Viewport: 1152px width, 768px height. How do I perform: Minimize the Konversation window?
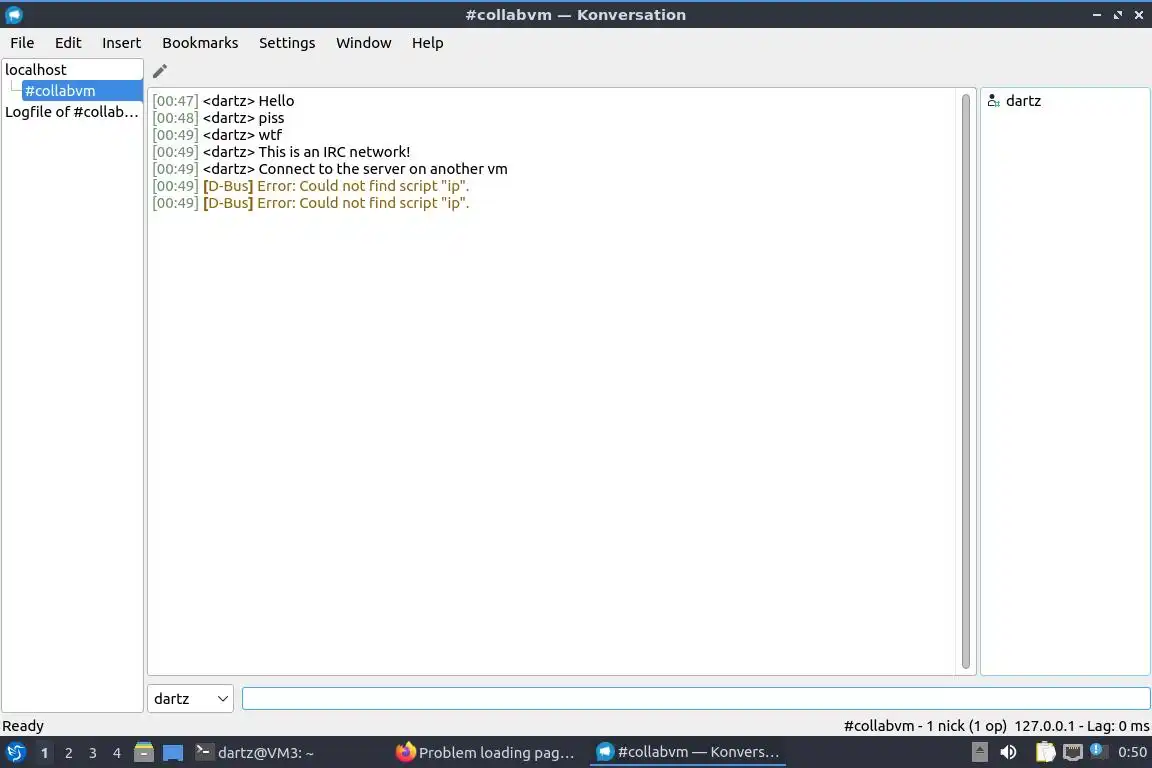click(x=1097, y=15)
